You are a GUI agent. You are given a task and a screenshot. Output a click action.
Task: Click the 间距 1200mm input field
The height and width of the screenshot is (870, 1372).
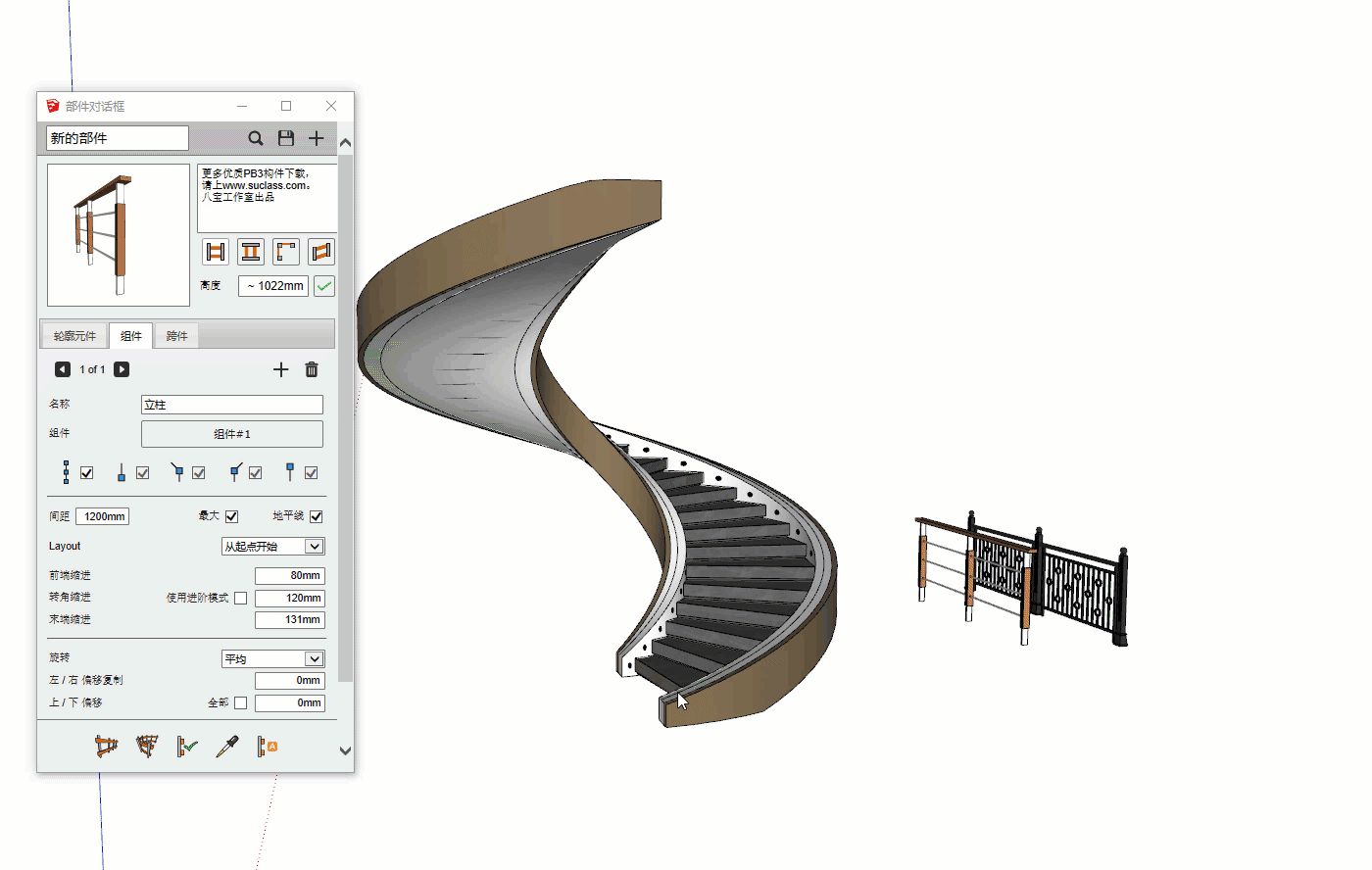coord(104,516)
